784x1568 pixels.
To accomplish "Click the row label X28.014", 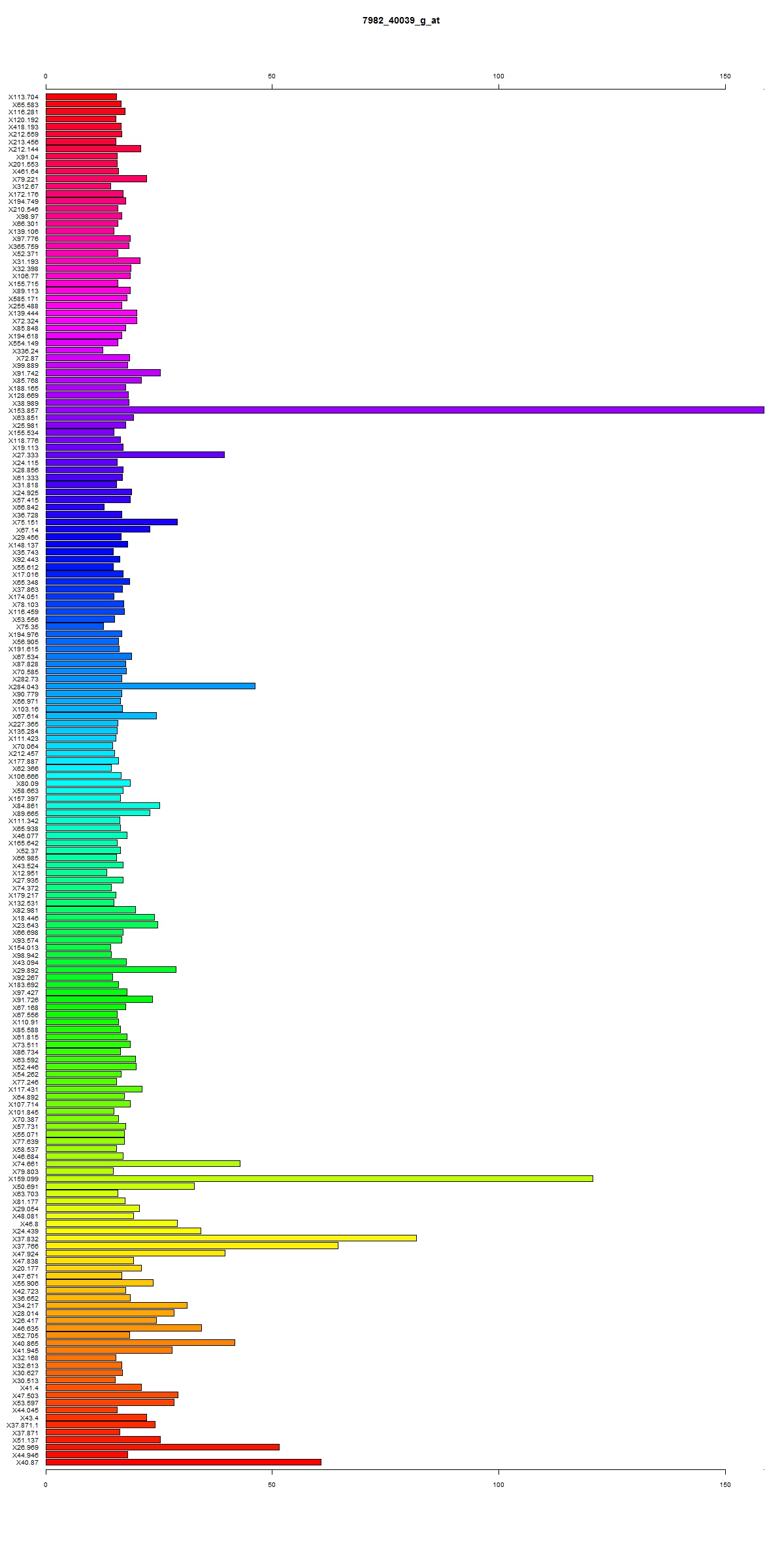I will [25, 1313].
